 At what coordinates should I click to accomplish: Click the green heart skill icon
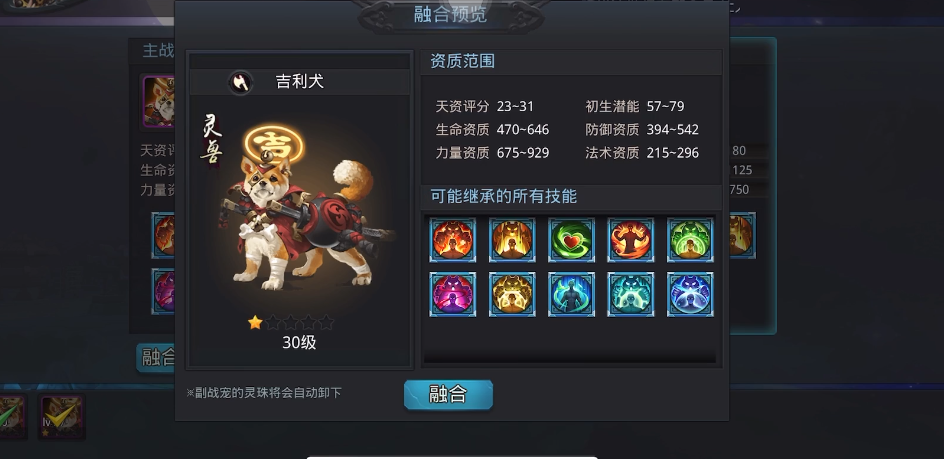coord(571,240)
